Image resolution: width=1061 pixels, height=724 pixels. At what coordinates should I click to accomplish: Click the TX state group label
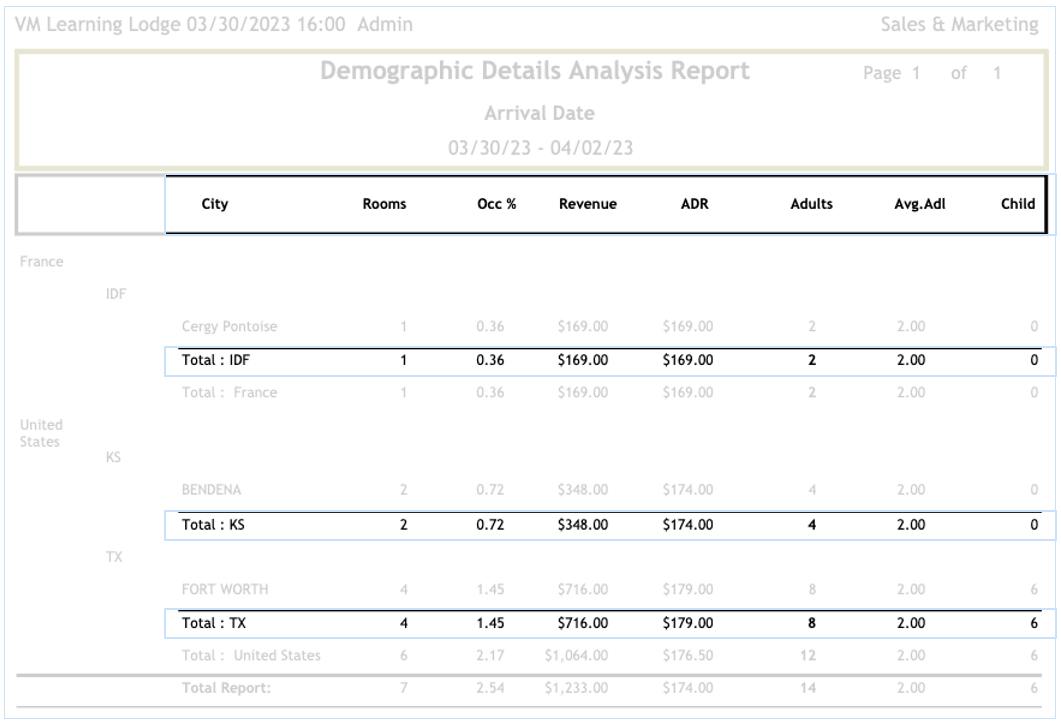(113, 556)
